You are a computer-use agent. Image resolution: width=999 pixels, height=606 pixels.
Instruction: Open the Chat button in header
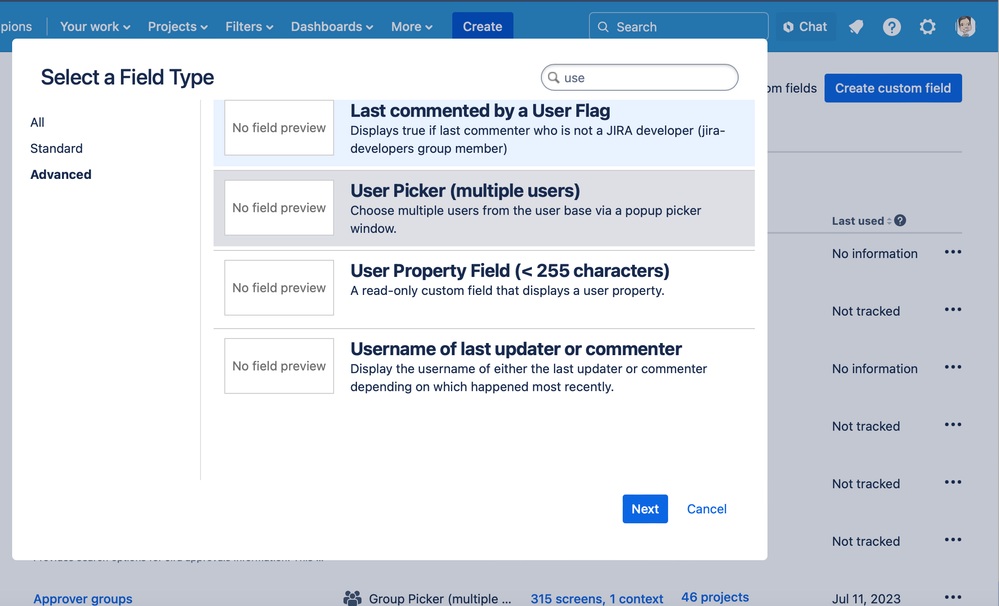point(805,27)
